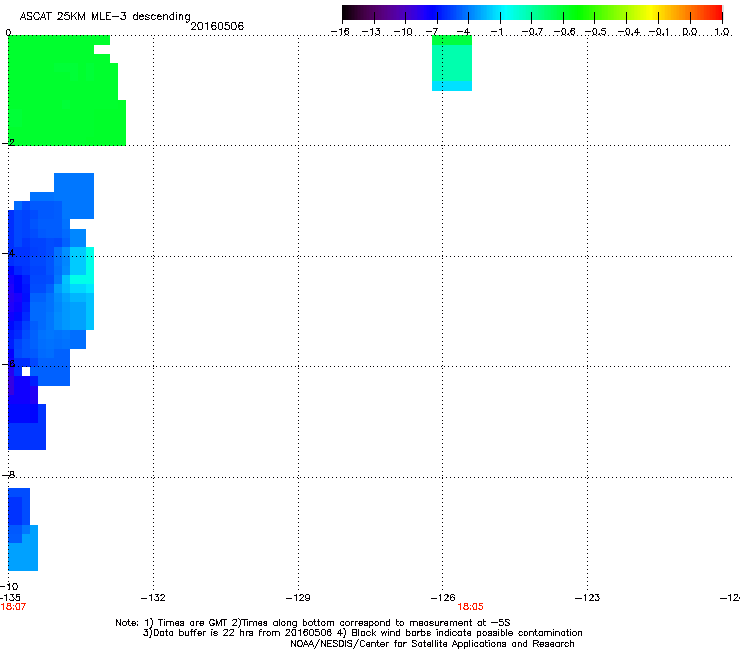Click the -129 longitude axis label

[x=298, y=598]
